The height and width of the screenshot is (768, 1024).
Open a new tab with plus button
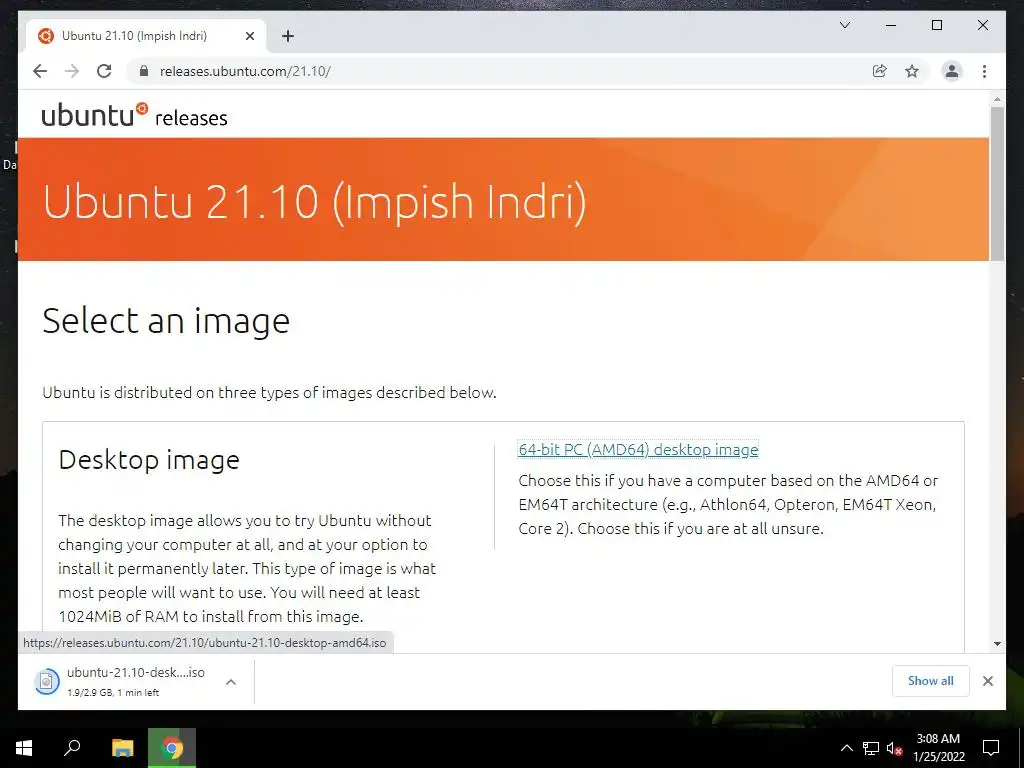coord(288,36)
